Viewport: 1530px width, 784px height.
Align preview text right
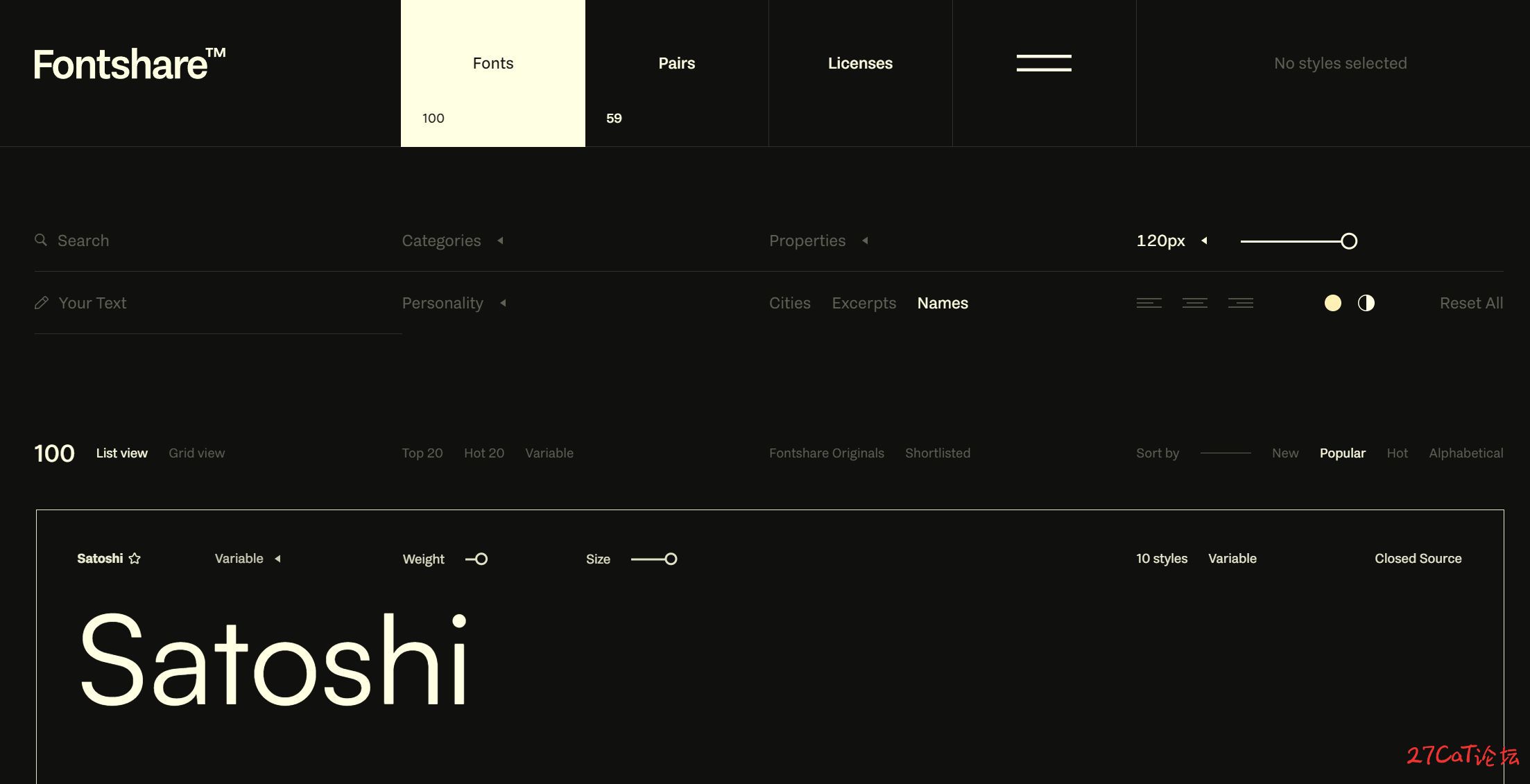tap(1241, 303)
